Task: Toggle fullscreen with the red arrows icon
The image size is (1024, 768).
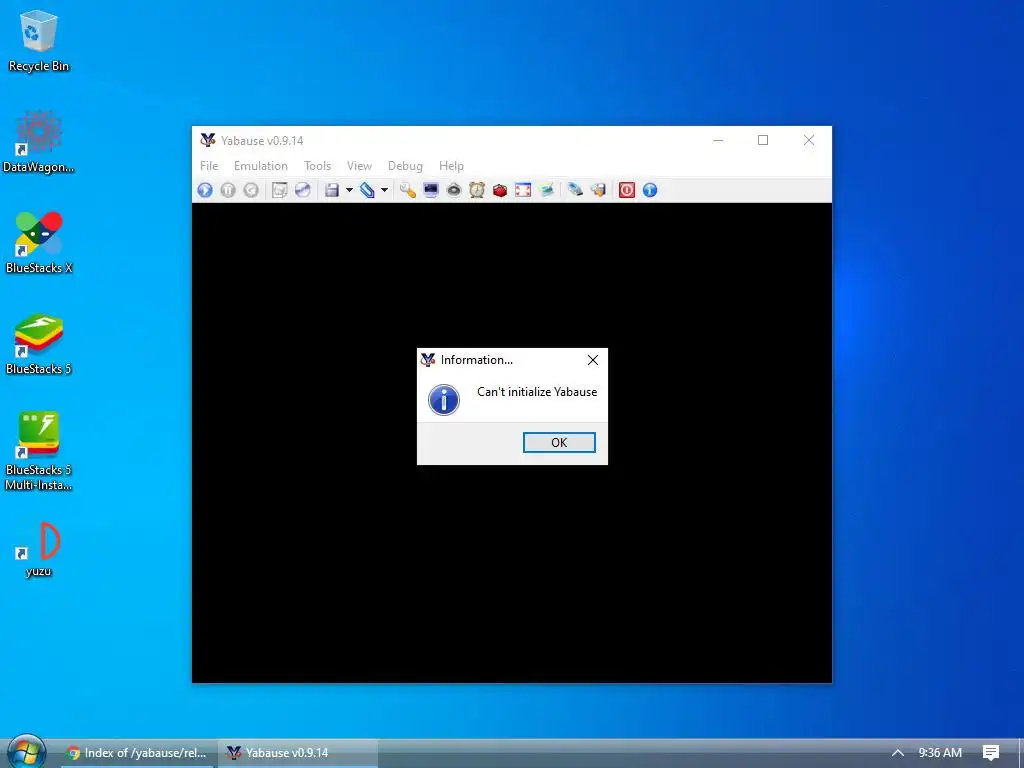Action: (523, 190)
